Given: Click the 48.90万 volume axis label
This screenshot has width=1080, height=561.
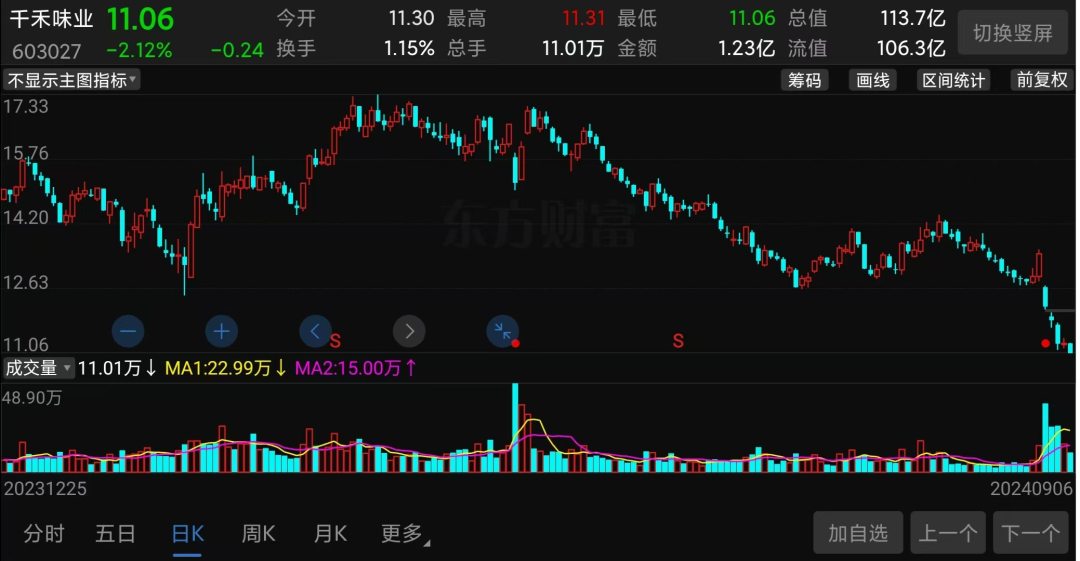Looking at the screenshot, I should [32, 398].
